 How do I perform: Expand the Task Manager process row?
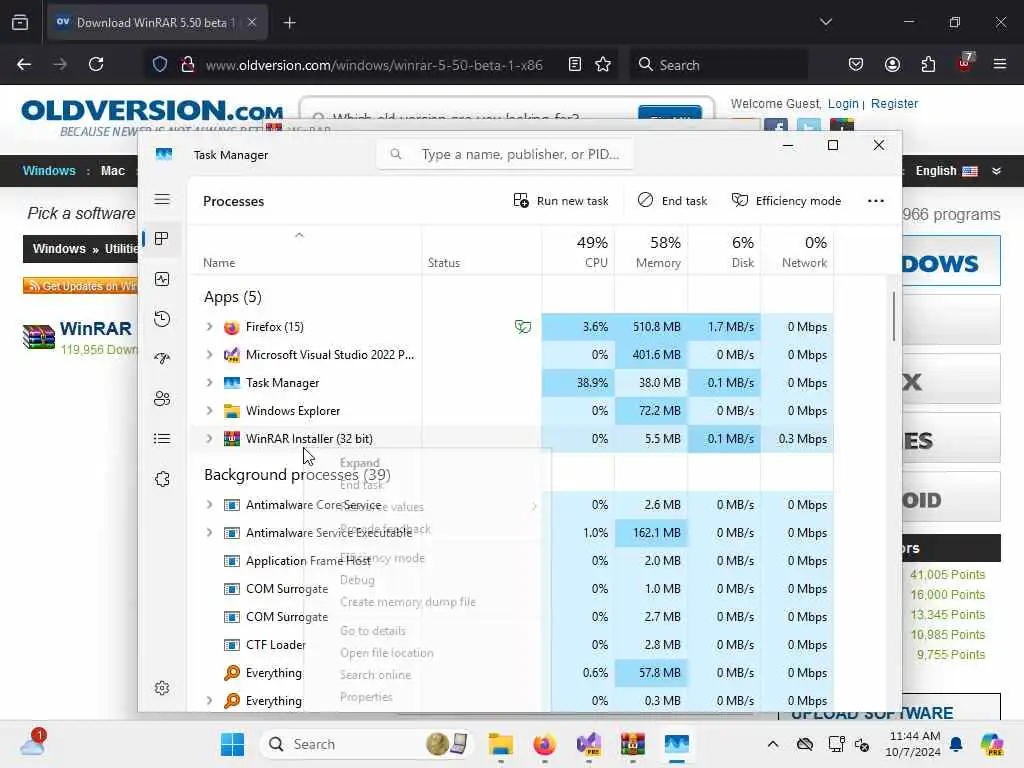coord(209,383)
